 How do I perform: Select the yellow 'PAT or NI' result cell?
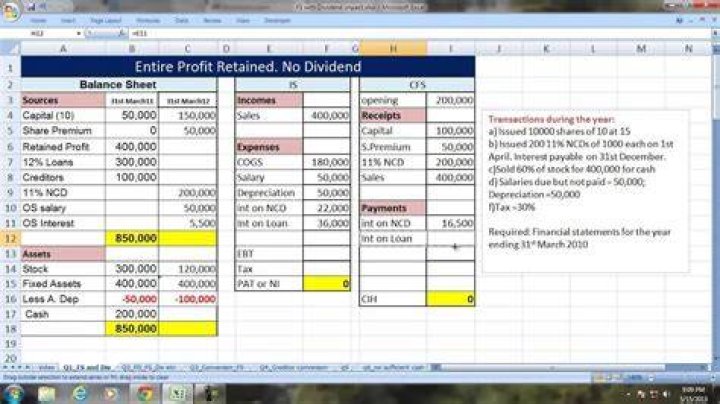(x=326, y=284)
